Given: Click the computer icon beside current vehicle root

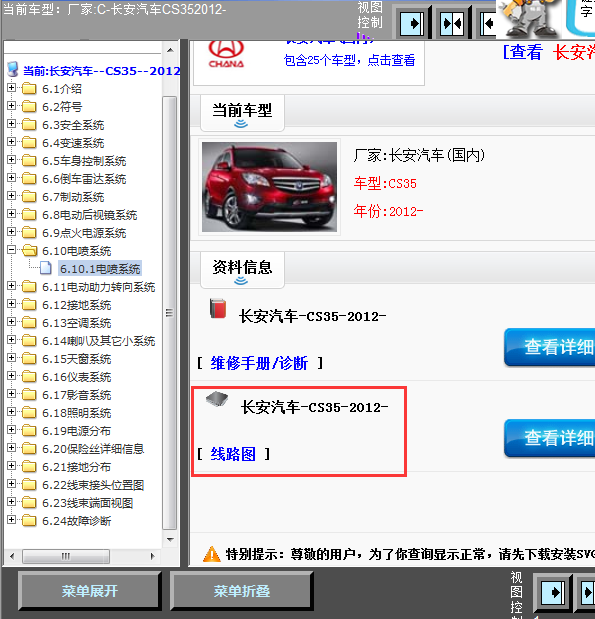Looking at the screenshot, I should tap(13, 69).
